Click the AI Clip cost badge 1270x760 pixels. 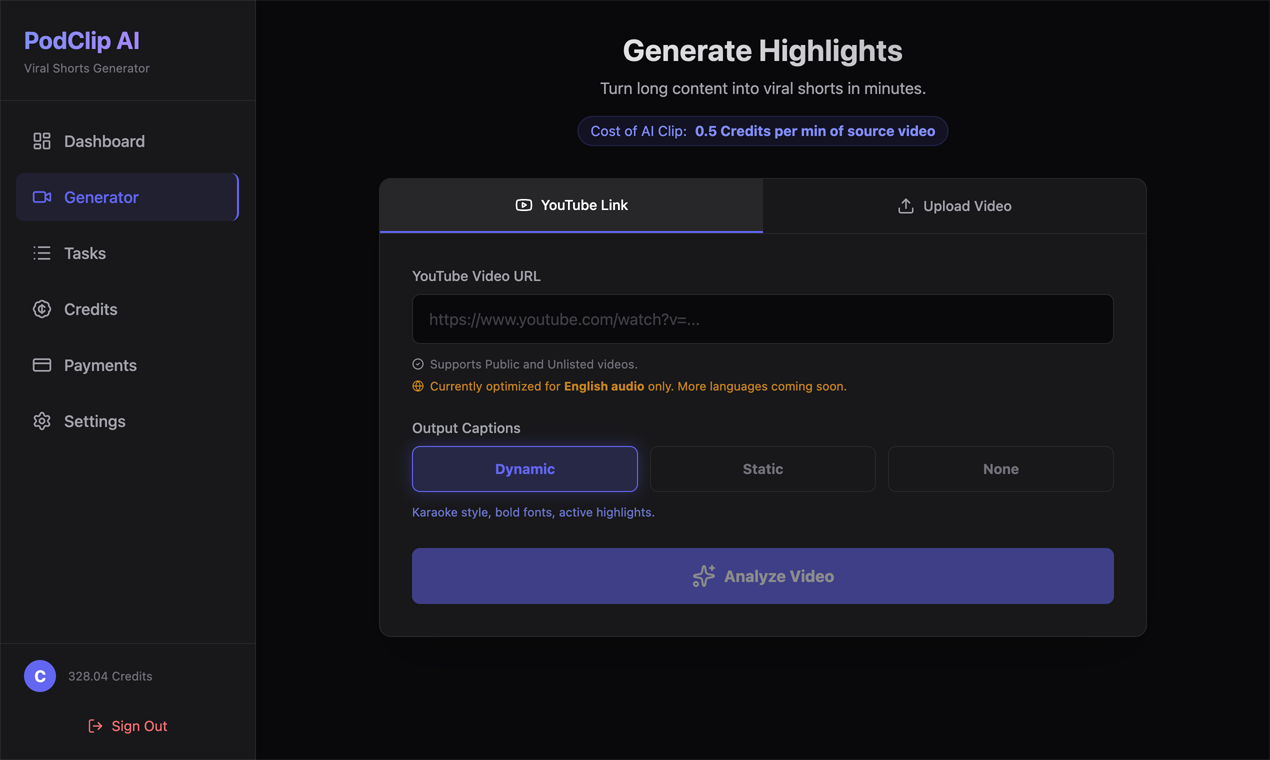762,131
